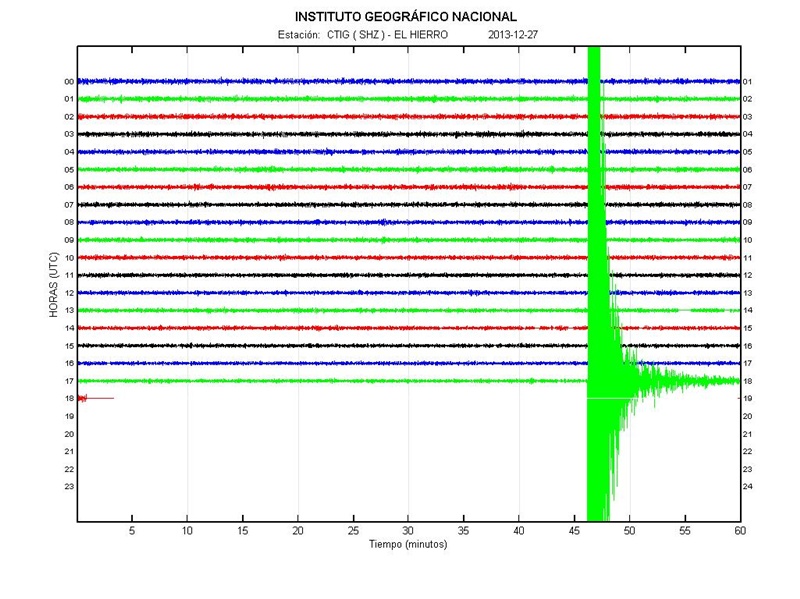Click hour label 01 on the right axis

(x=748, y=82)
